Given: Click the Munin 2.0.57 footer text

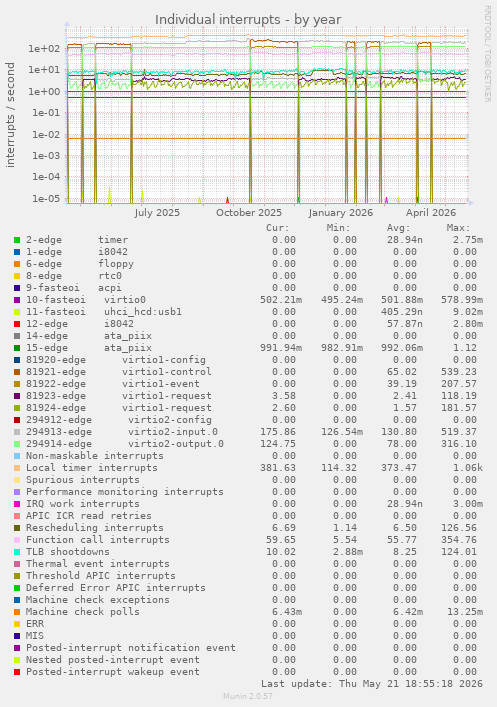Looking at the screenshot, I should point(248,696).
